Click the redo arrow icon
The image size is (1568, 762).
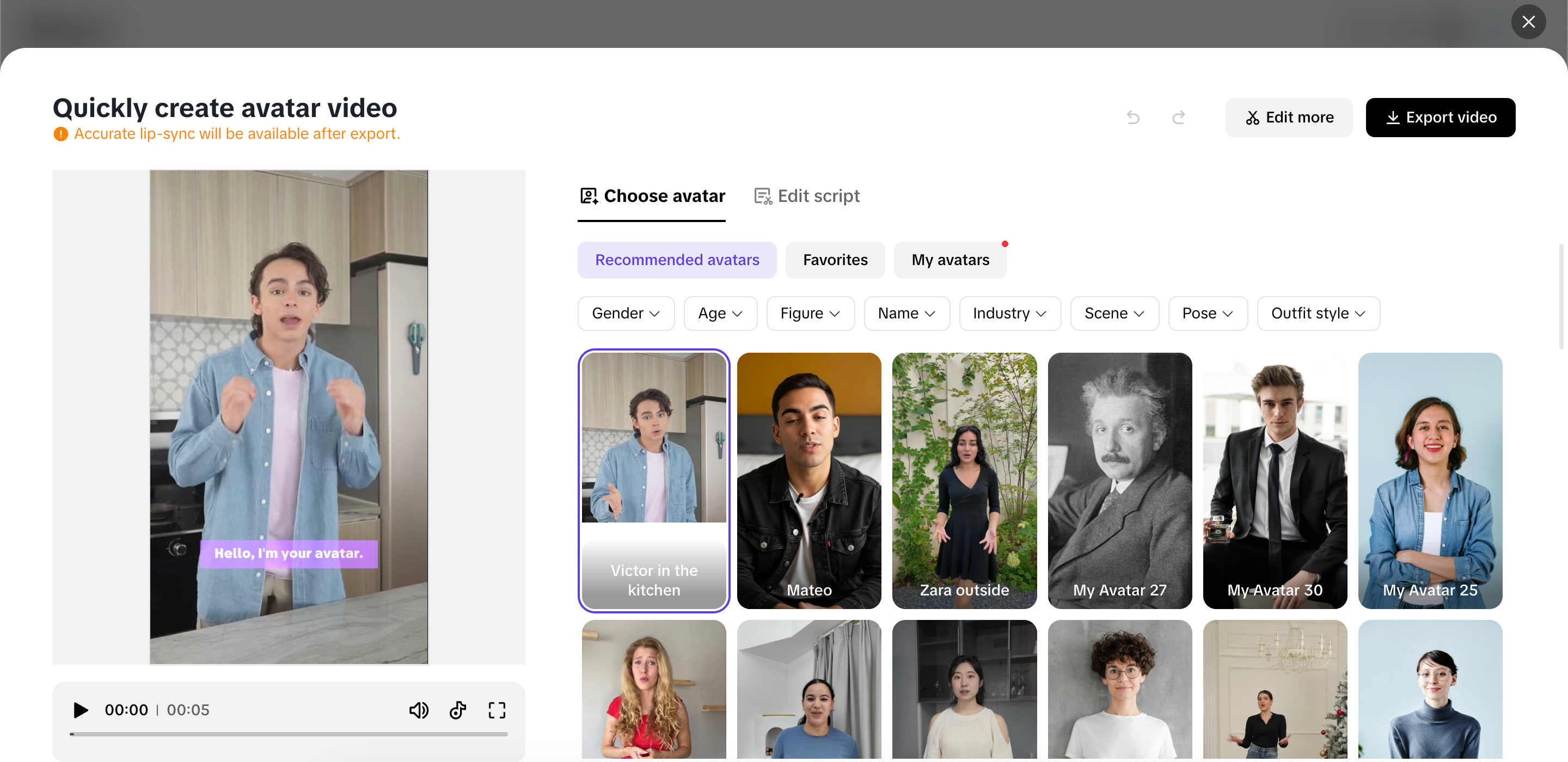pyautogui.click(x=1178, y=118)
